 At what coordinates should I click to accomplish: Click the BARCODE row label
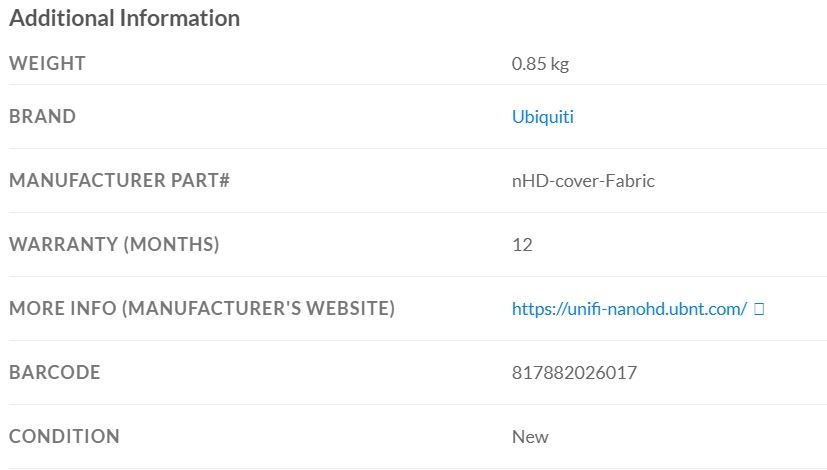coord(55,373)
